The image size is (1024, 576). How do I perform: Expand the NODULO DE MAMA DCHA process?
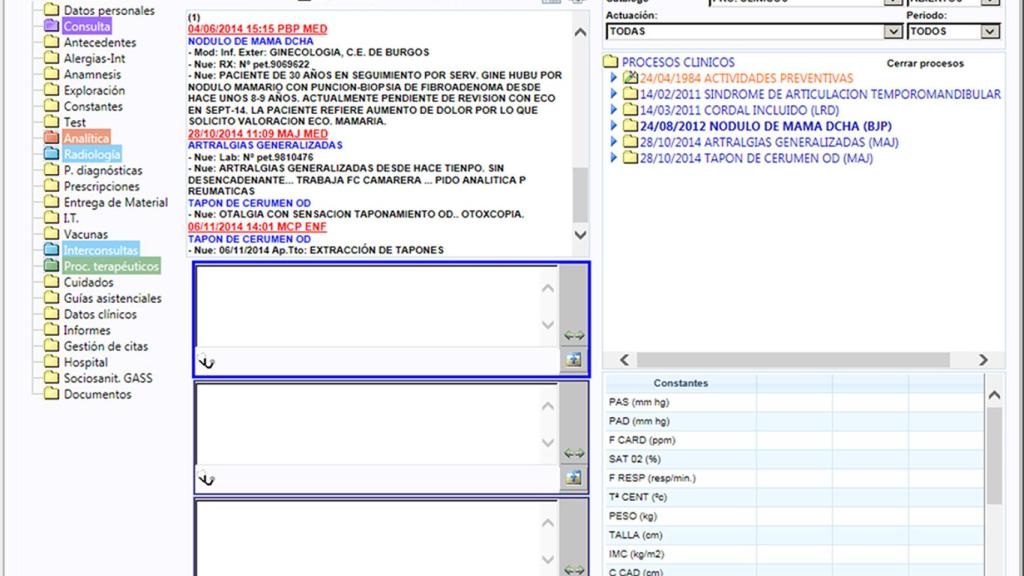click(615, 126)
